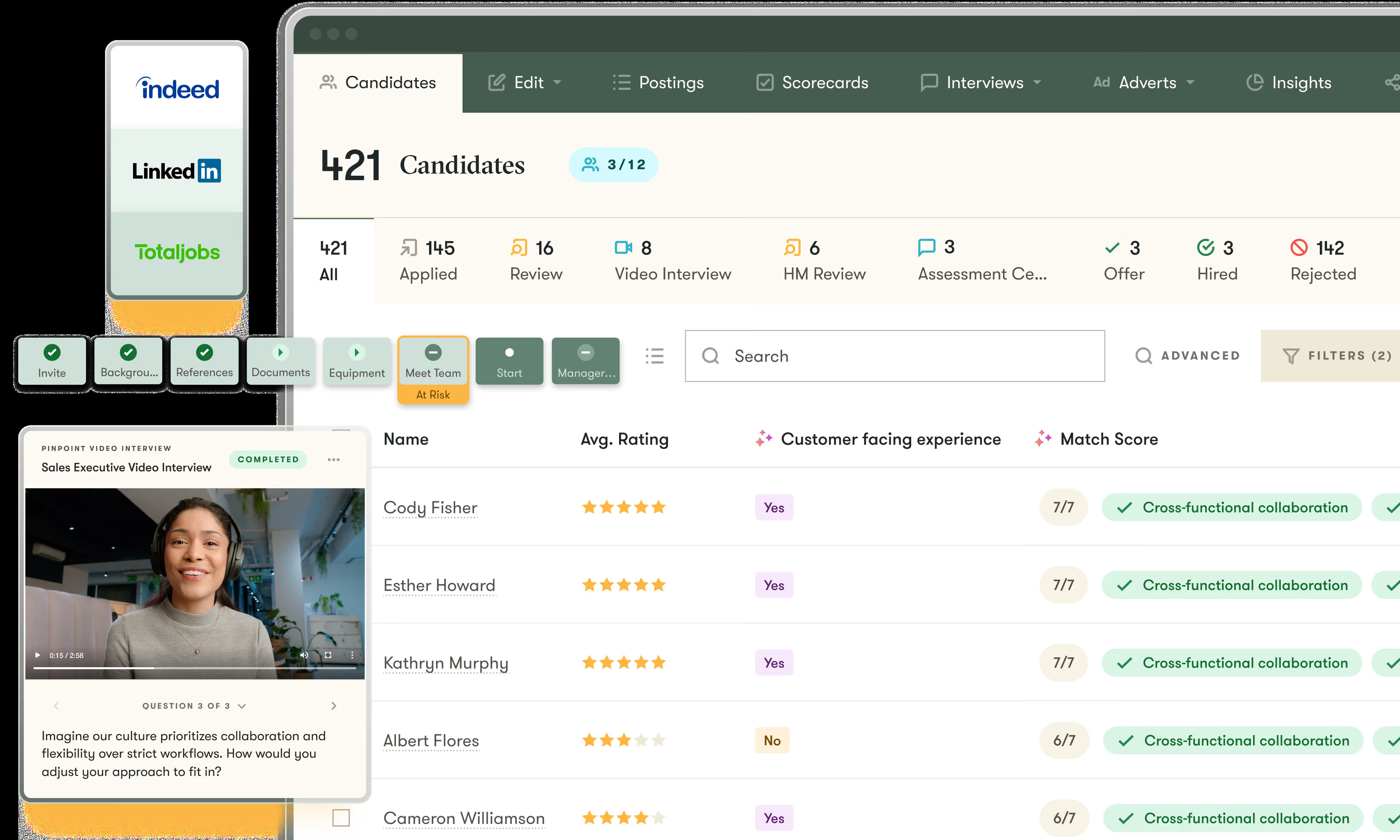The image size is (1400, 840).
Task: Filter by Applied stage icon
Action: (409, 248)
